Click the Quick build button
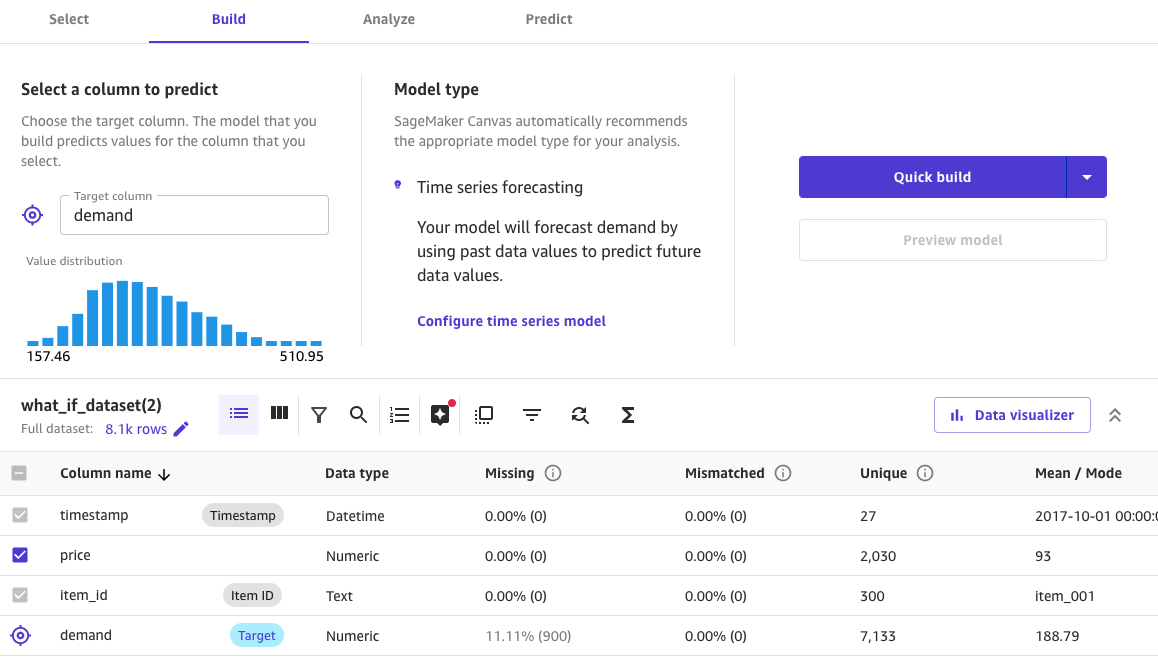This screenshot has width=1158, height=669. pyautogui.click(x=932, y=177)
